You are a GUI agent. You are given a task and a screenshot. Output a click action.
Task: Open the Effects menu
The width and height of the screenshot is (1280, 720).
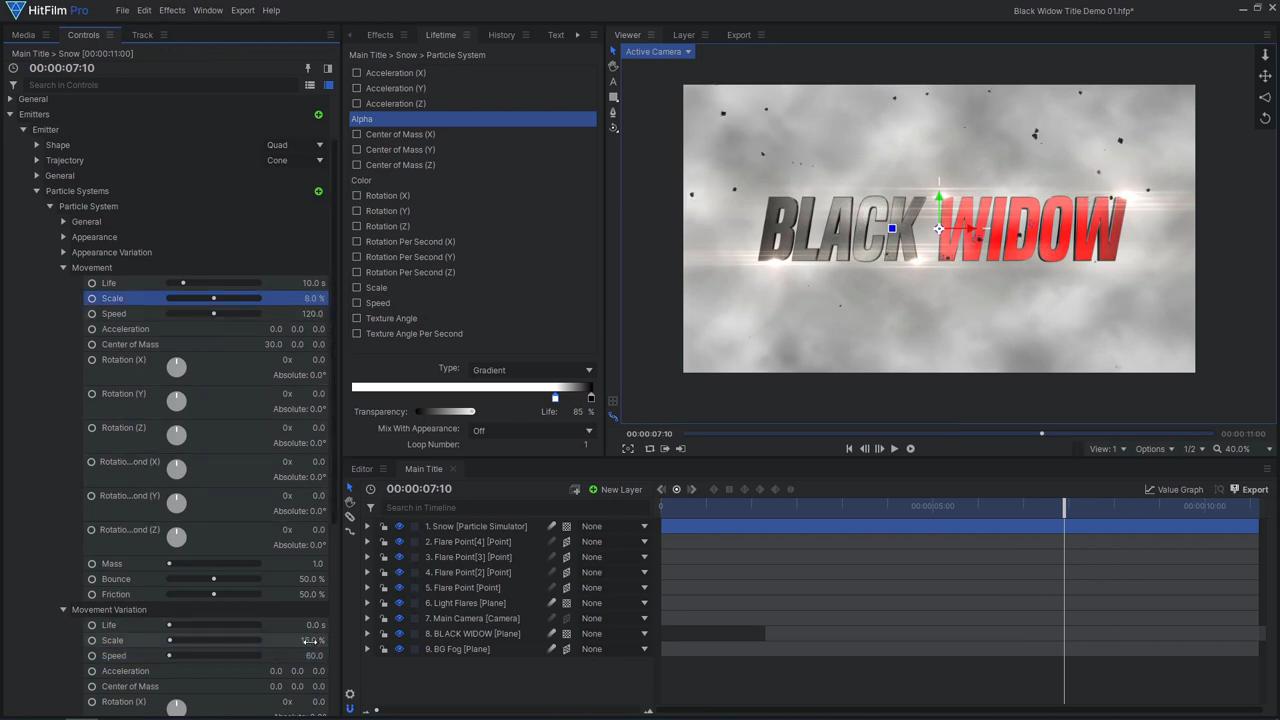coord(172,10)
